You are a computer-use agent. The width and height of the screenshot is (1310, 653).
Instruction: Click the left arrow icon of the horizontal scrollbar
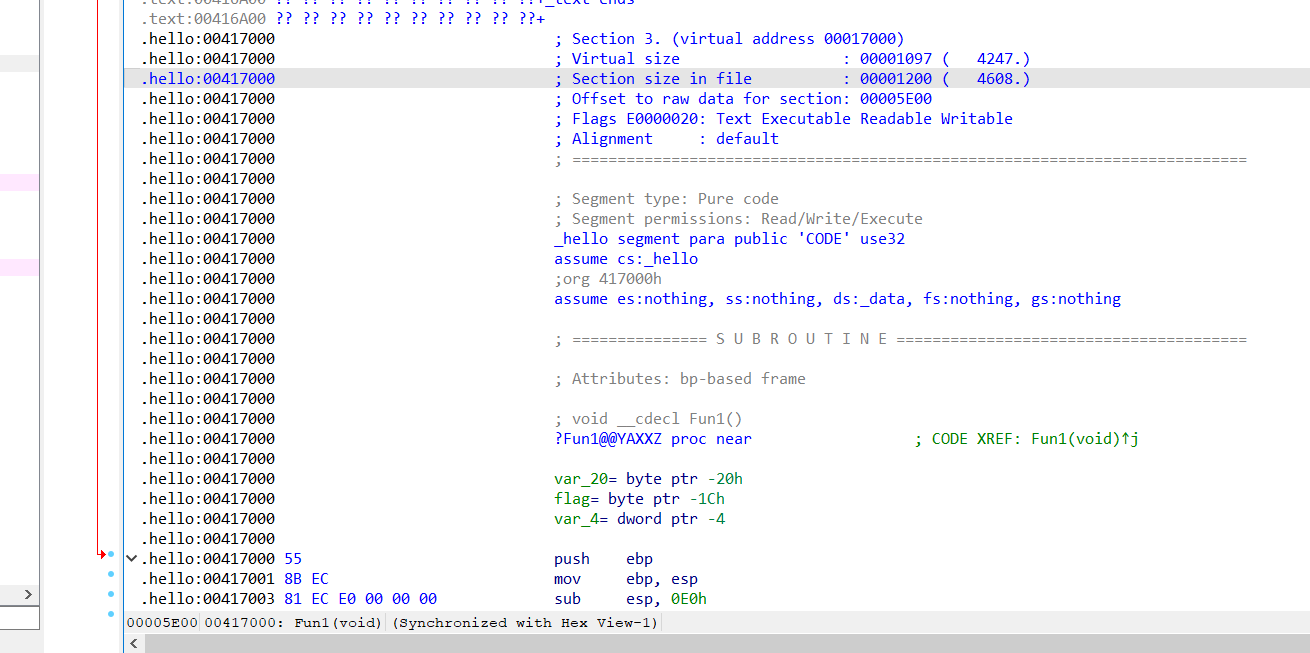(x=133, y=643)
